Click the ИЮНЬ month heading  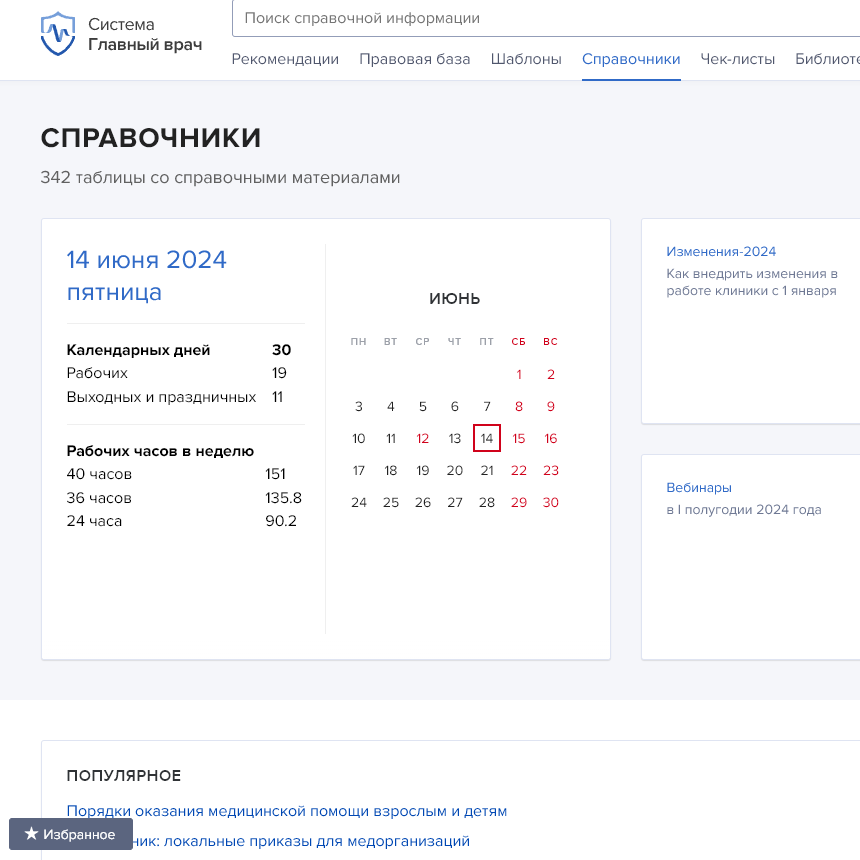pos(455,299)
